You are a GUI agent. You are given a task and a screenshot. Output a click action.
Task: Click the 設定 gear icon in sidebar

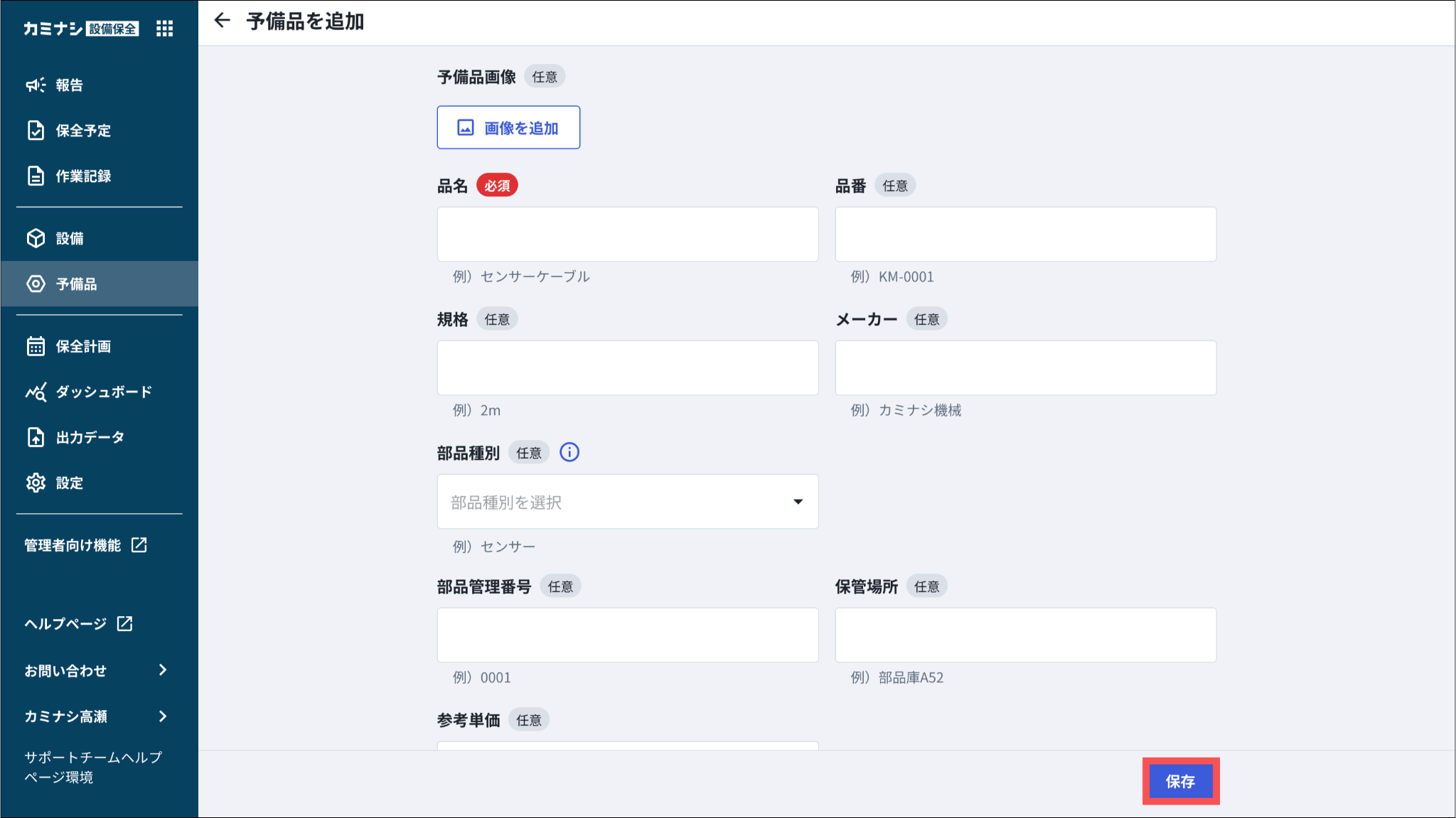[36, 483]
